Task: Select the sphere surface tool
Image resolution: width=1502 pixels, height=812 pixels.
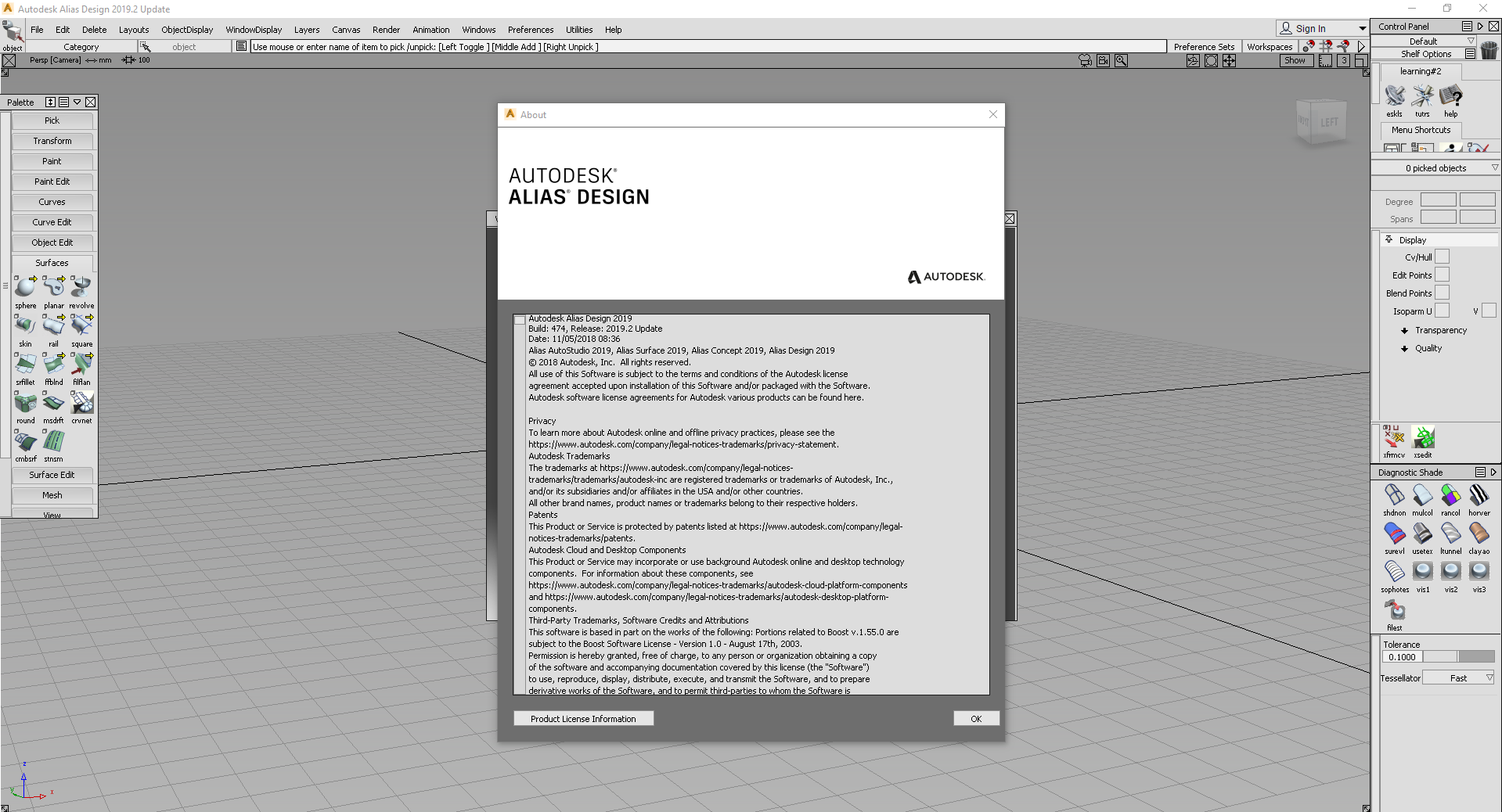Action: click(x=25, y=288)
